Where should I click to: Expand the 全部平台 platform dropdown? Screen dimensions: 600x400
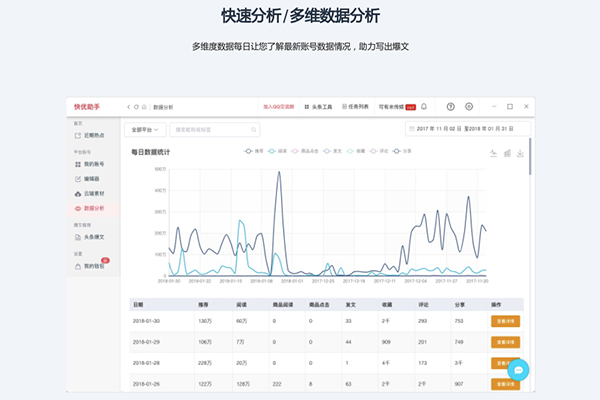pos(144,129)
